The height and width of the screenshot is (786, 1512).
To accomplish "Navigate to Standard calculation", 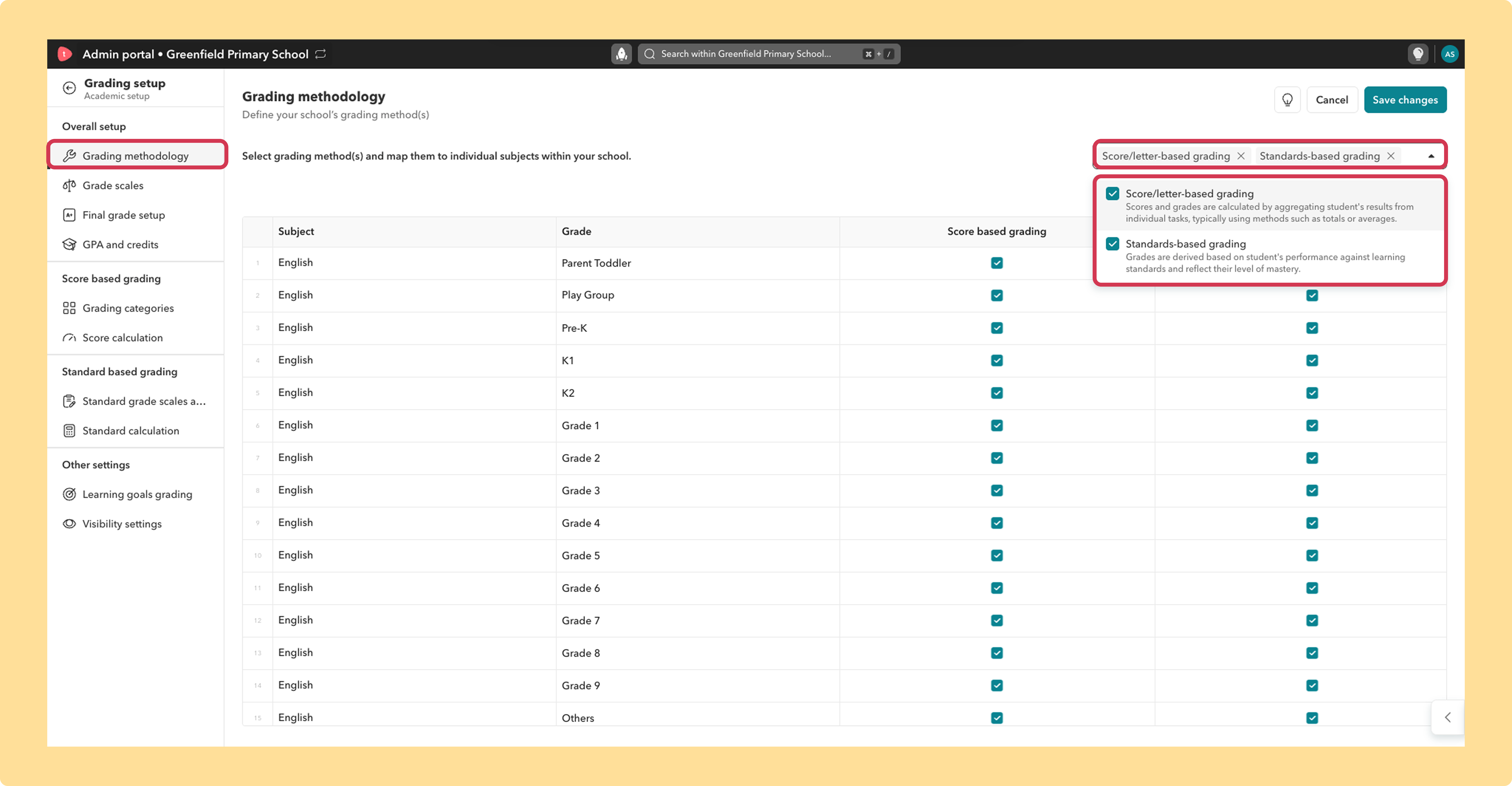I will [x=136, y=431].
